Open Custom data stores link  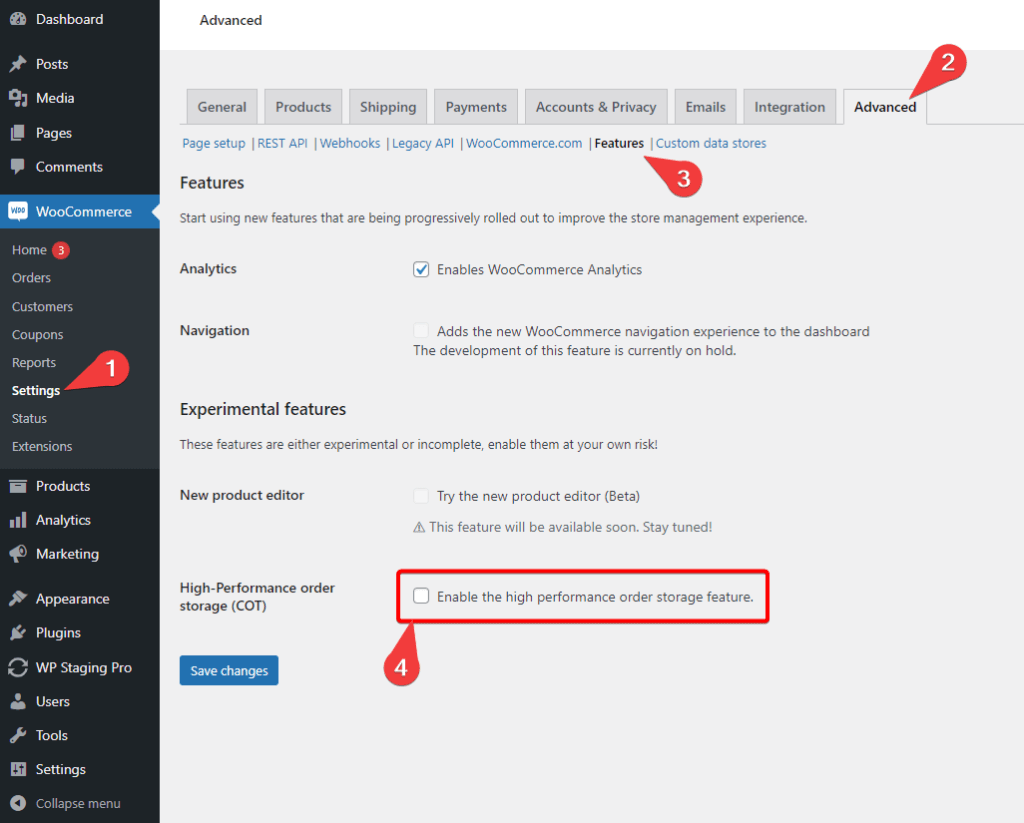[x=711, y=143]
